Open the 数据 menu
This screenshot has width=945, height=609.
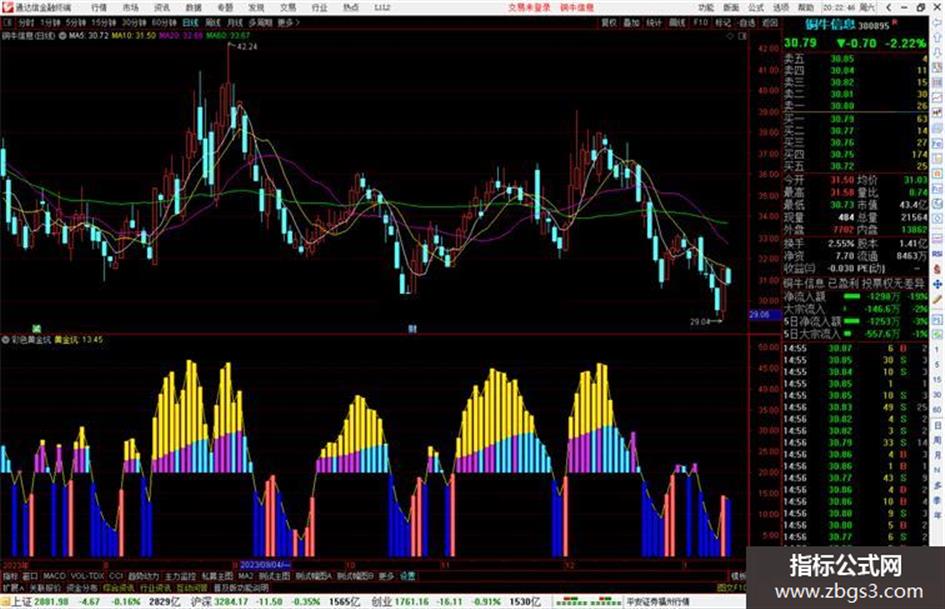193,8
